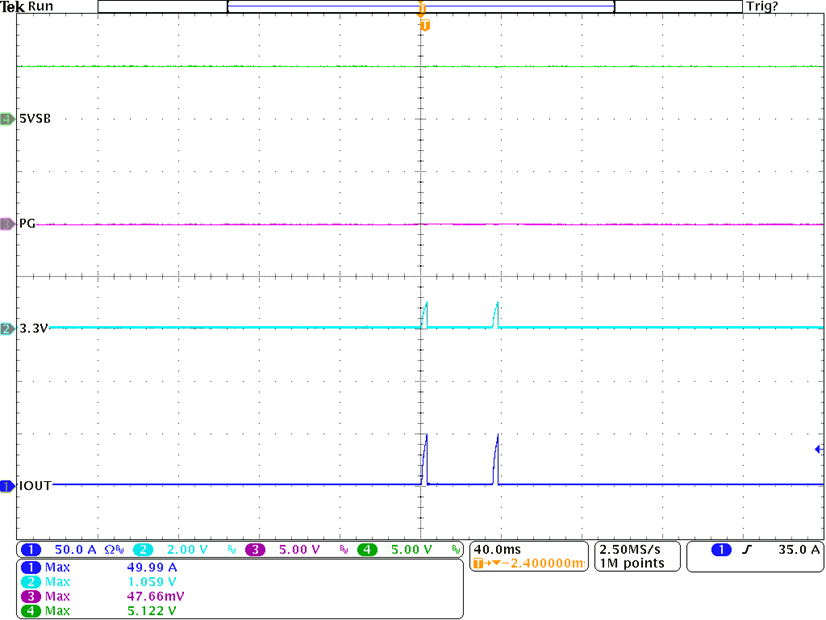Click the 5VSB waveform label
826x620 pixels.
point(35,119)
